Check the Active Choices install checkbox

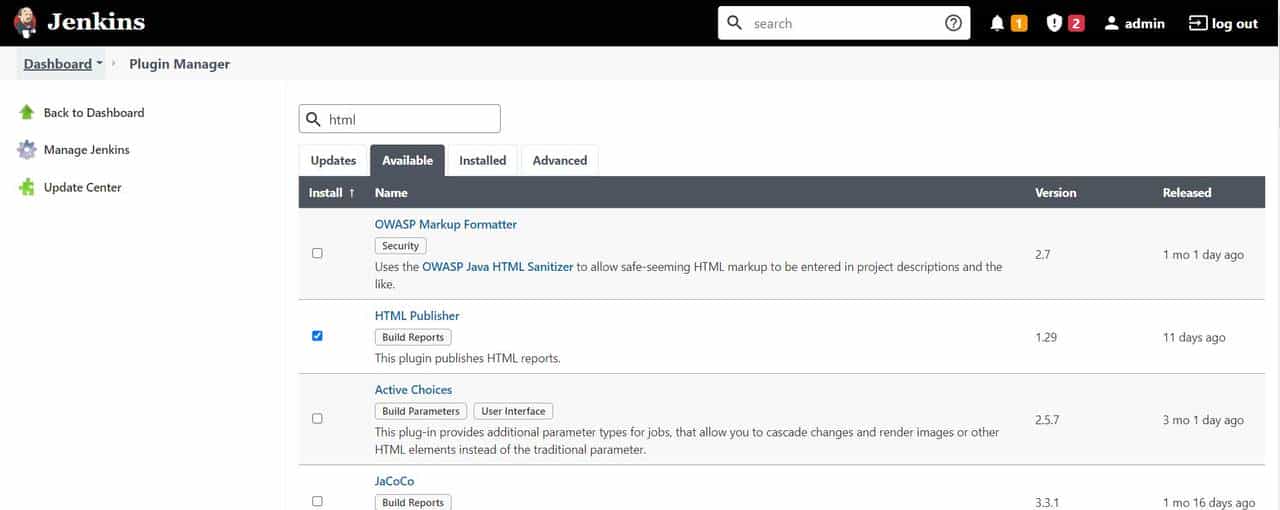click(317, 419)
